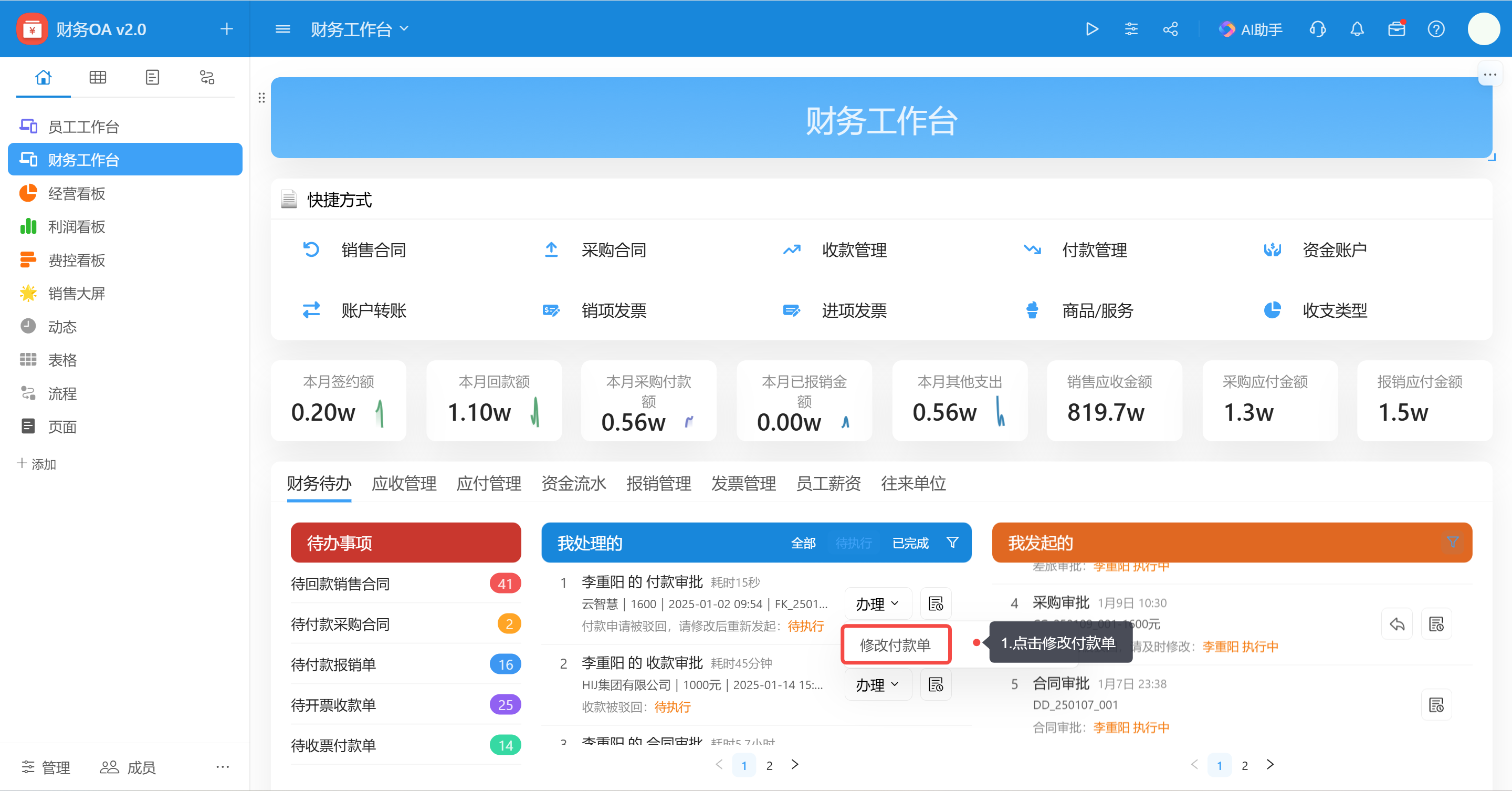The height and width of the screenshot is (791, 1512).
Task: Click the 添加 button in sidebar
Action: (36, 464)
